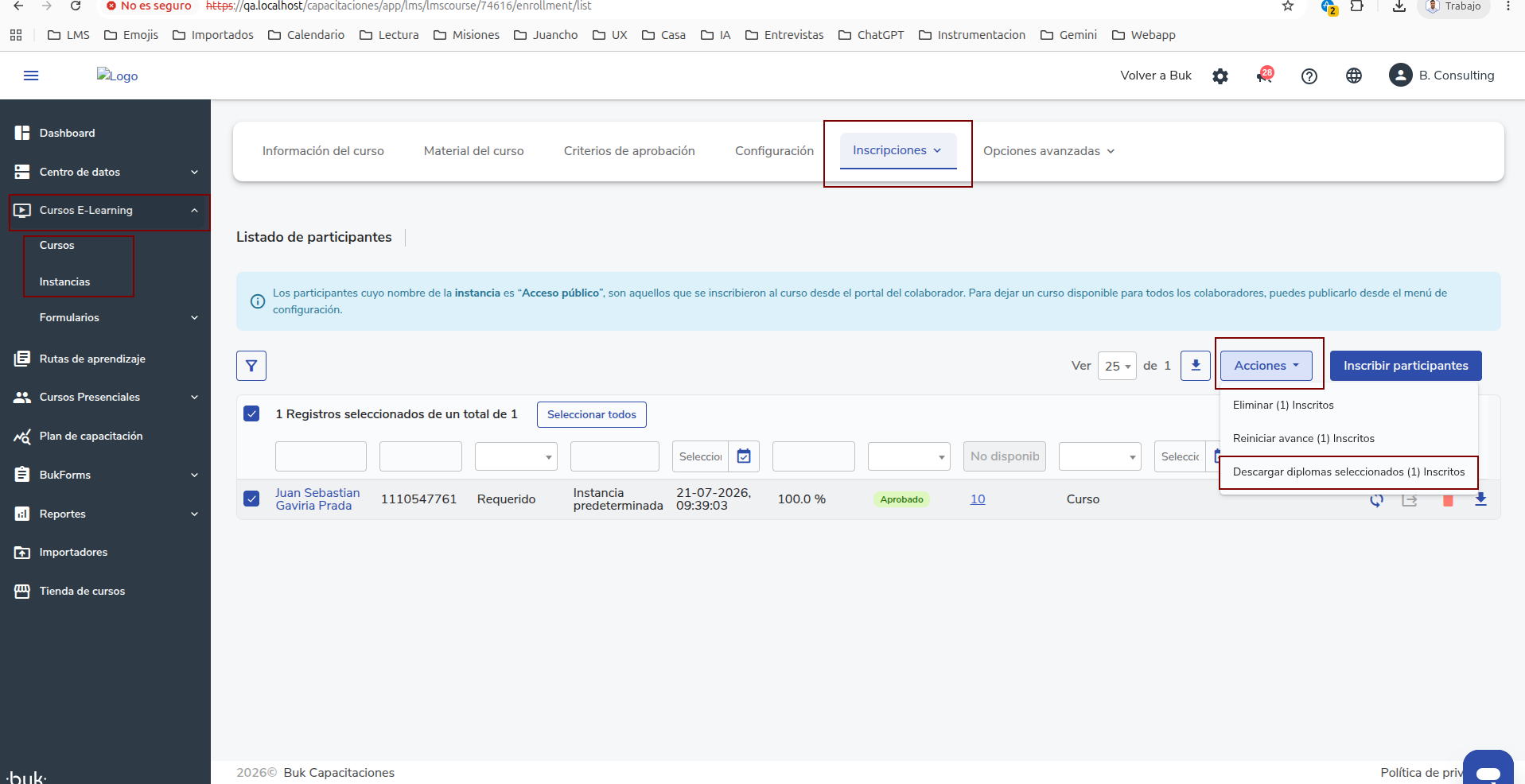1525x784 pixels.
Task: Expand the BukForms sidebar section
Action: [105, 475]
